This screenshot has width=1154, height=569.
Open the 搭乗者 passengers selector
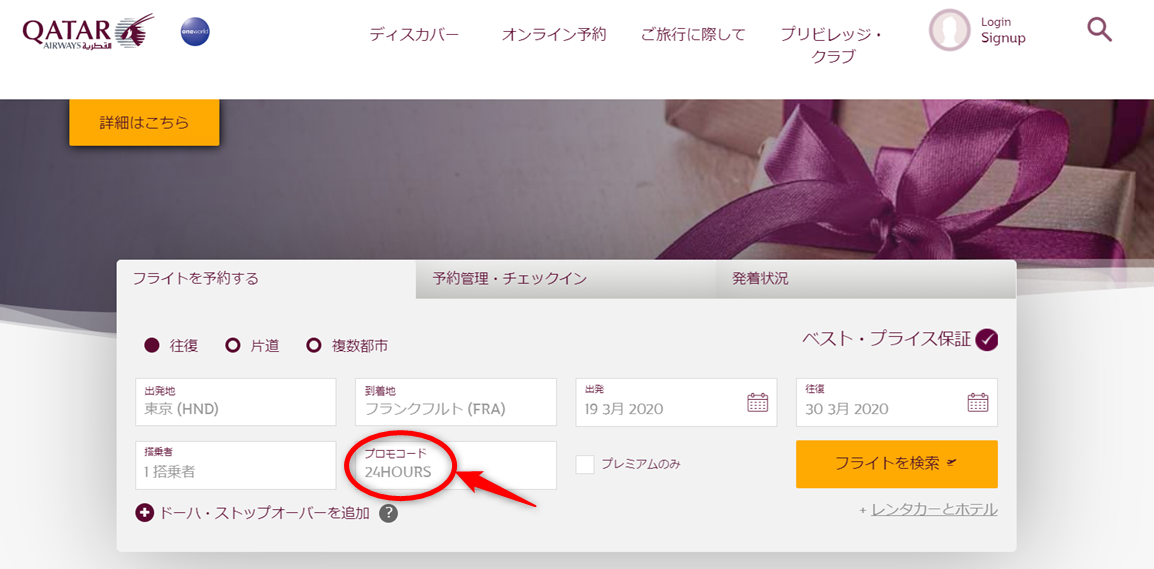(236, 465)
